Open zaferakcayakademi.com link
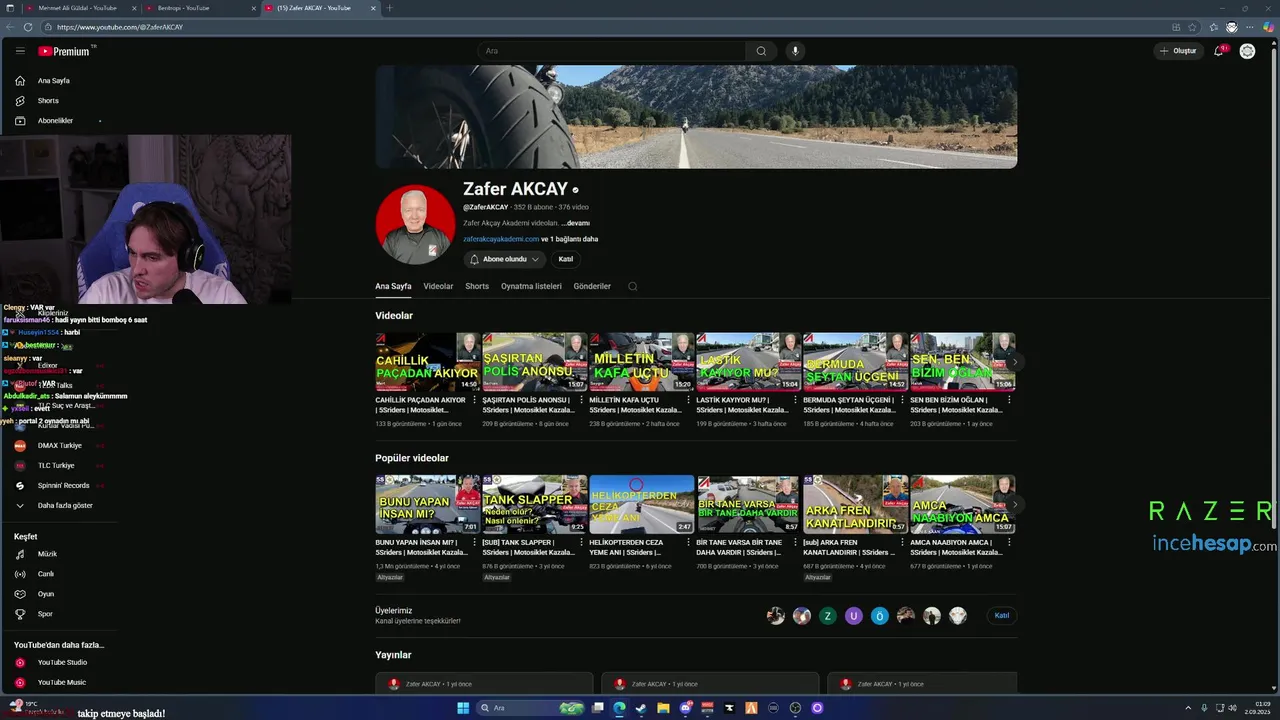Viewport: 1280px width, 720px height. pos(501,239)
